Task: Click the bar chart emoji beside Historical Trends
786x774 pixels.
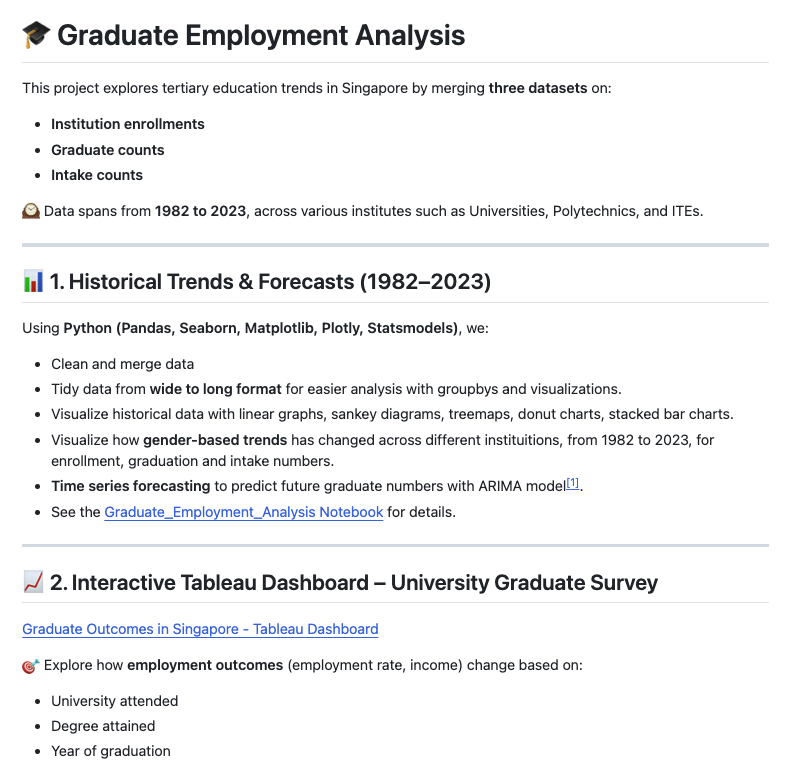Action: [33, 282]
